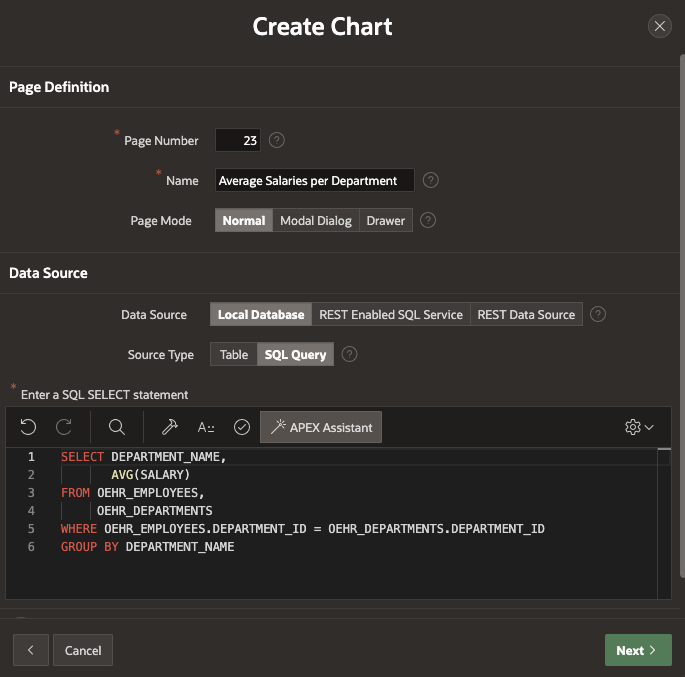Validate SQL with the checkmark icon
The width and height of the screenshot is (685, 677).
click(x=241, y=427)
